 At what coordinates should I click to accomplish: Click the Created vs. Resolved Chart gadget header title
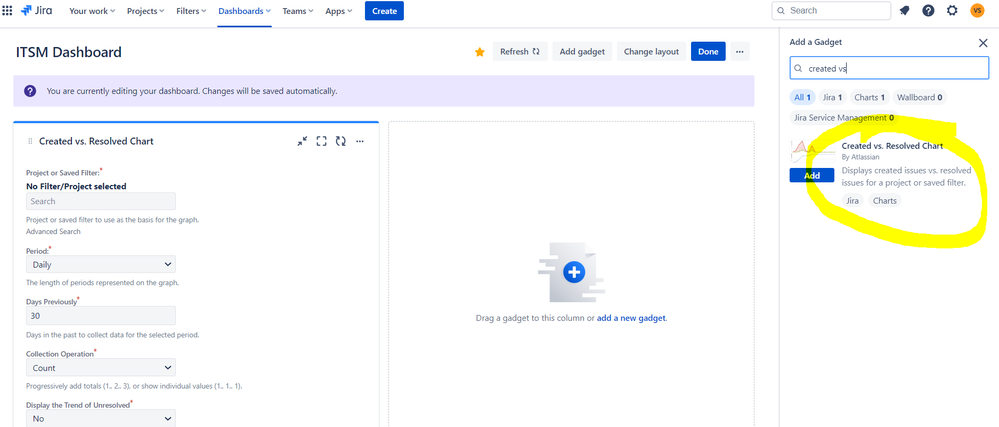(x=96, y=141)
